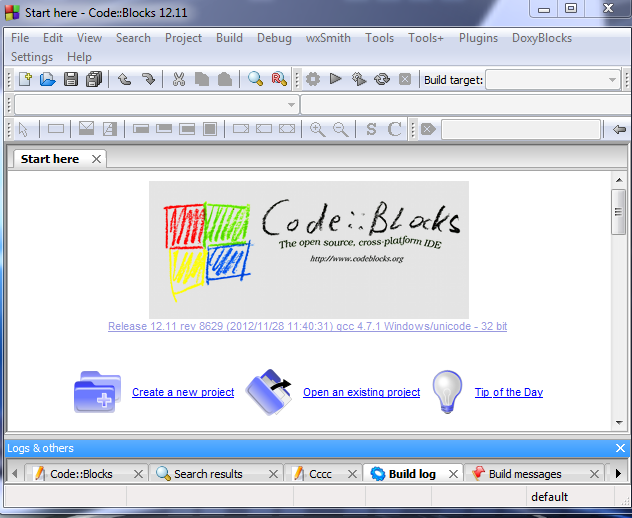Open the Project menu
This screenshot has height=518, width=632.
pyautogui.click(x=183, y=38)
